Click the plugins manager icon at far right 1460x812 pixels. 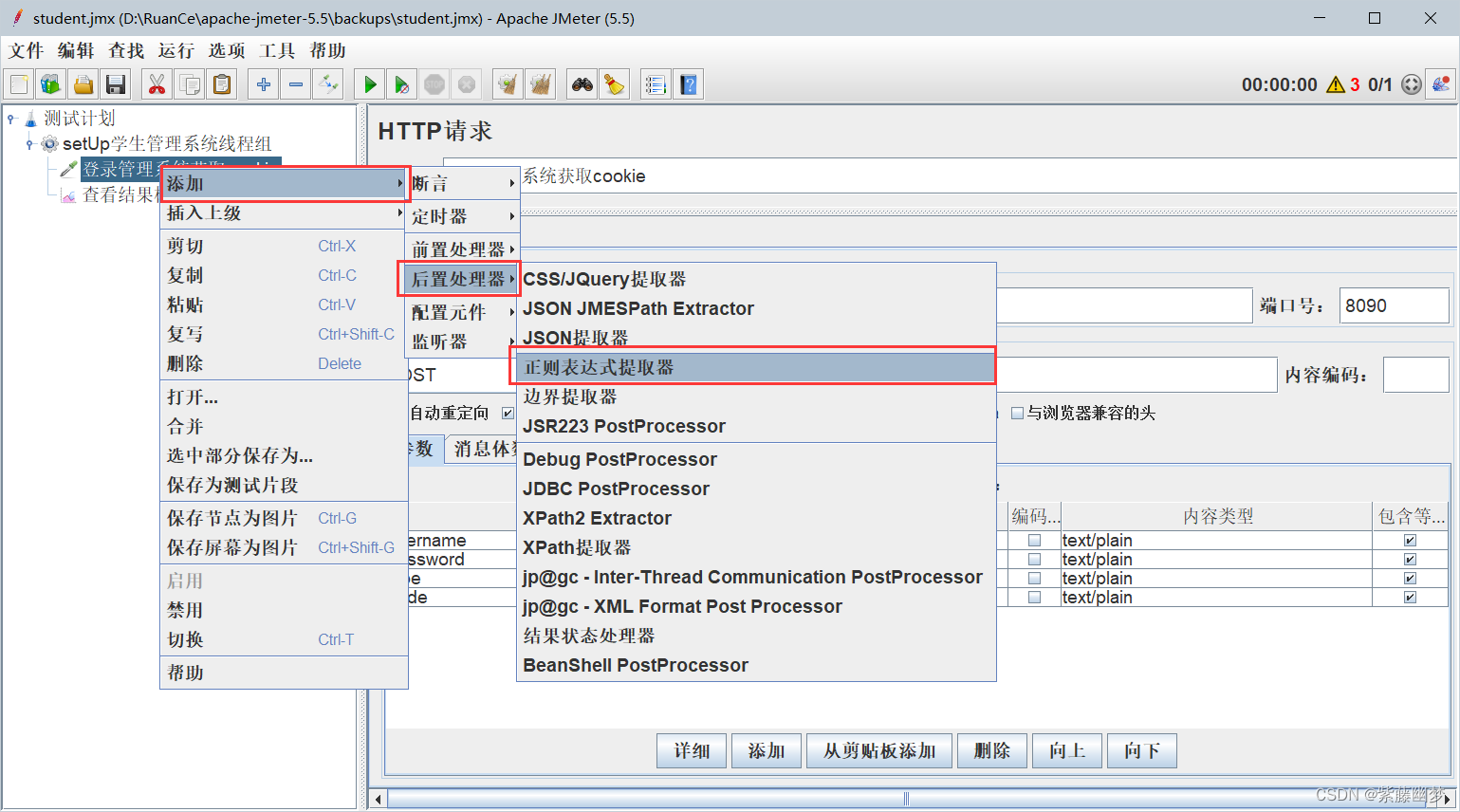point(1442,84)
